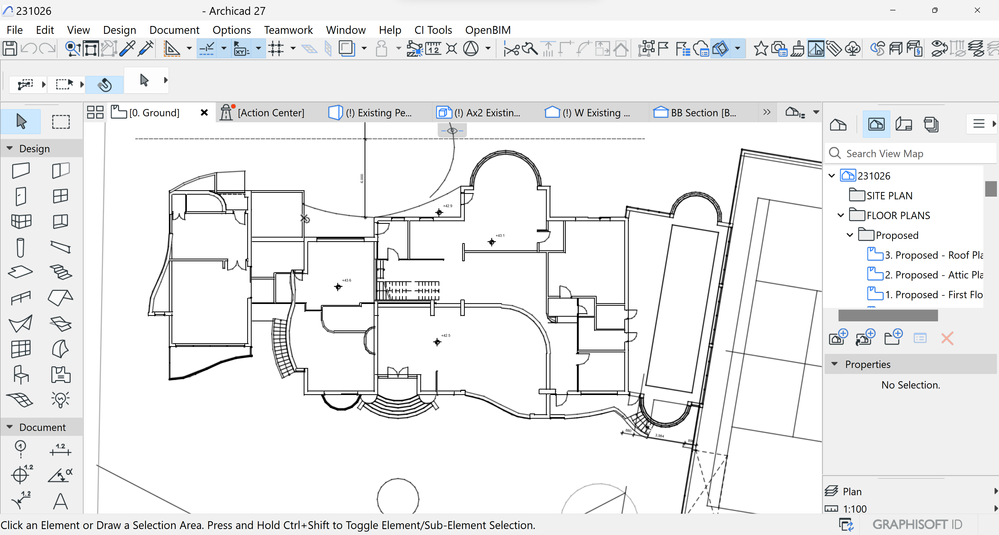This screenshot has height=535, width=999.
Task: Show hidden tabs with overflow chevron
Action: pyautogui.click(x=766, y=113)
